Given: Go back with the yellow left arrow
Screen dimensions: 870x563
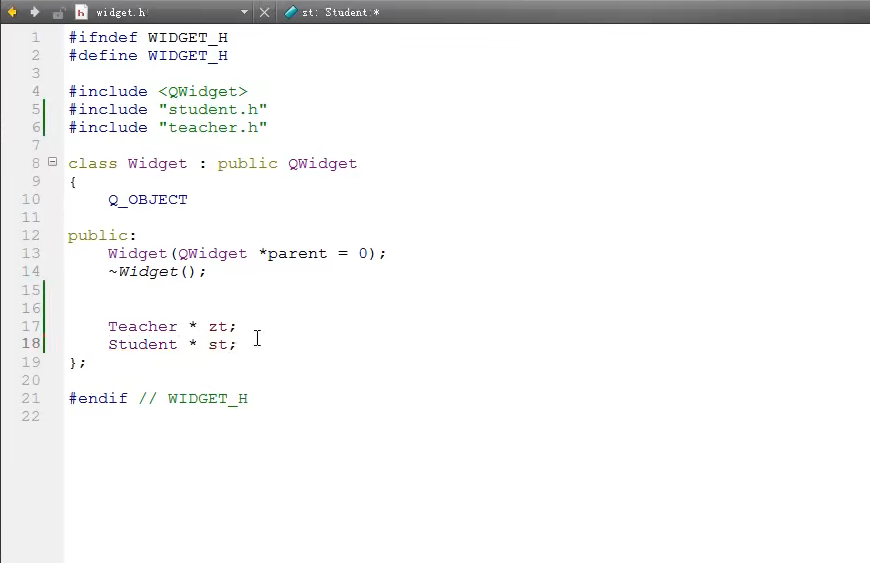Looking at the screenshot, I should pyautogui.click(x=12, y=12).
